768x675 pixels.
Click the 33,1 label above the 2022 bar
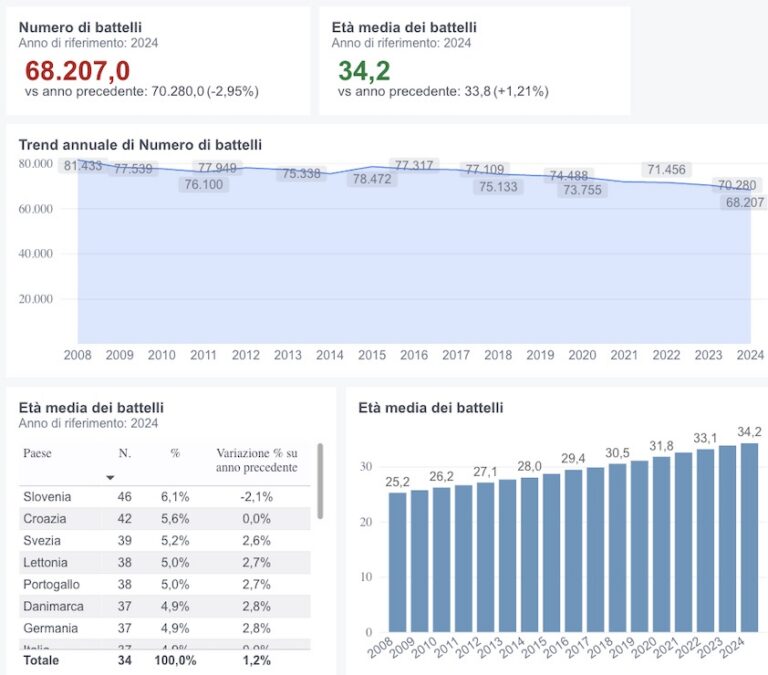click(705, 438)
